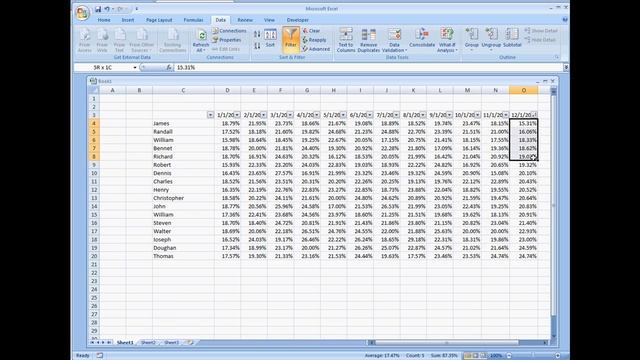The image size is (640, 360).
Task: Click the From Web icon
Action: pyautogui.click(x=102, y=40)
